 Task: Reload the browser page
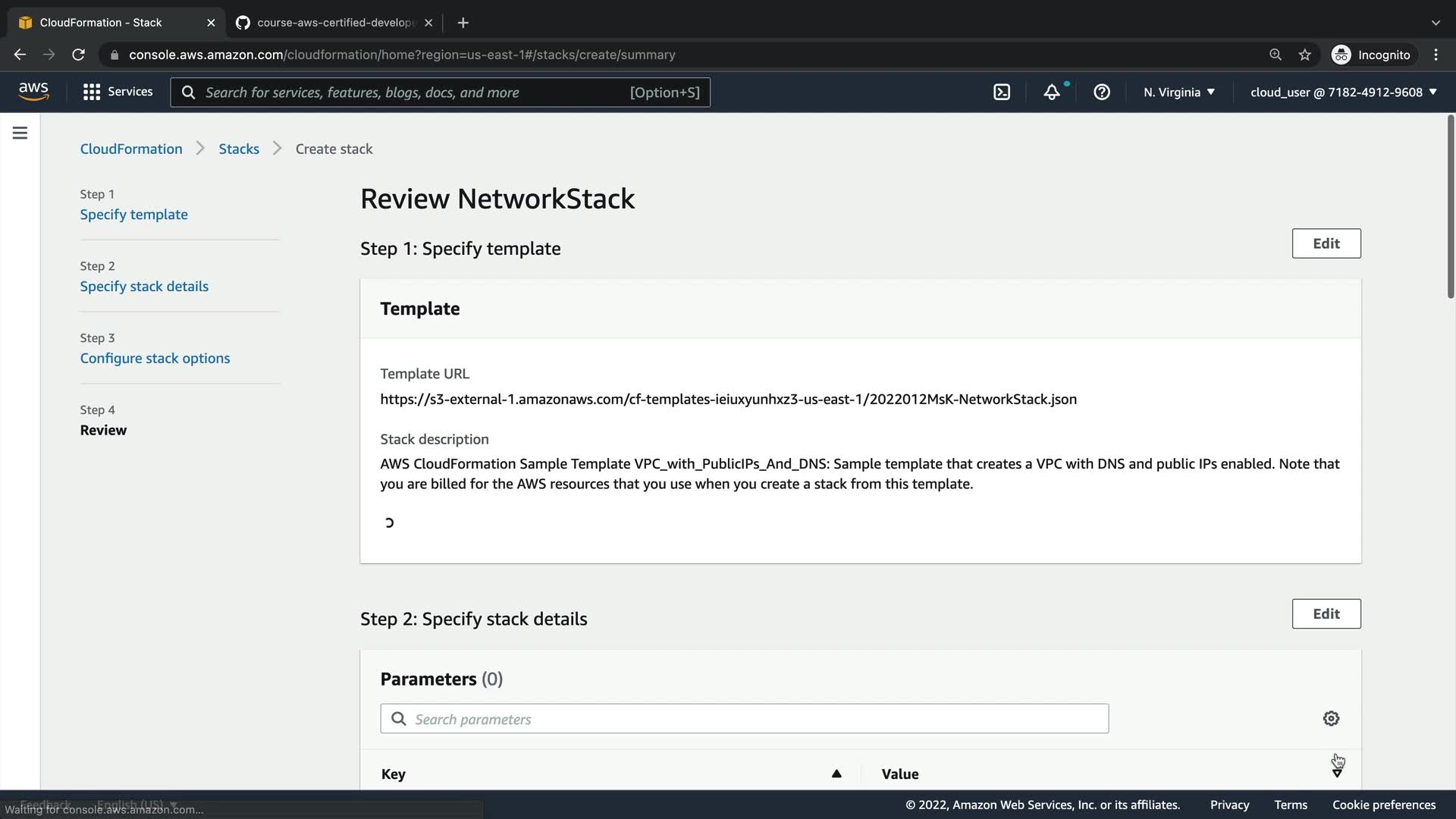78,55
